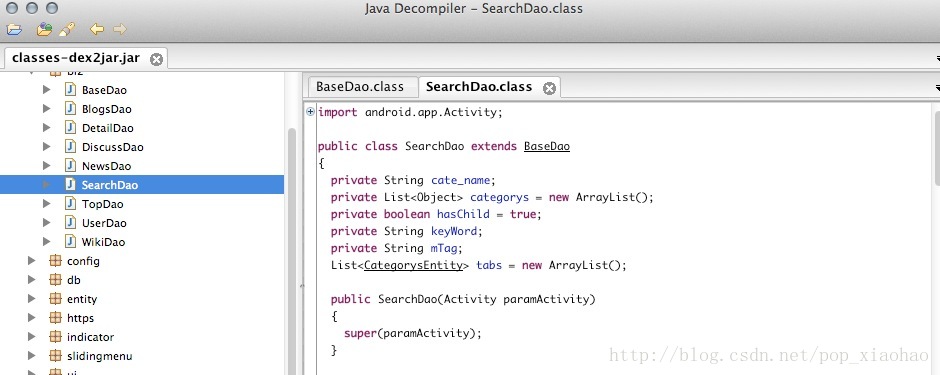The height and width of the screenshot is (375, 940).
Task: Click the DetailDao class file icon
Action: [70, 128]
